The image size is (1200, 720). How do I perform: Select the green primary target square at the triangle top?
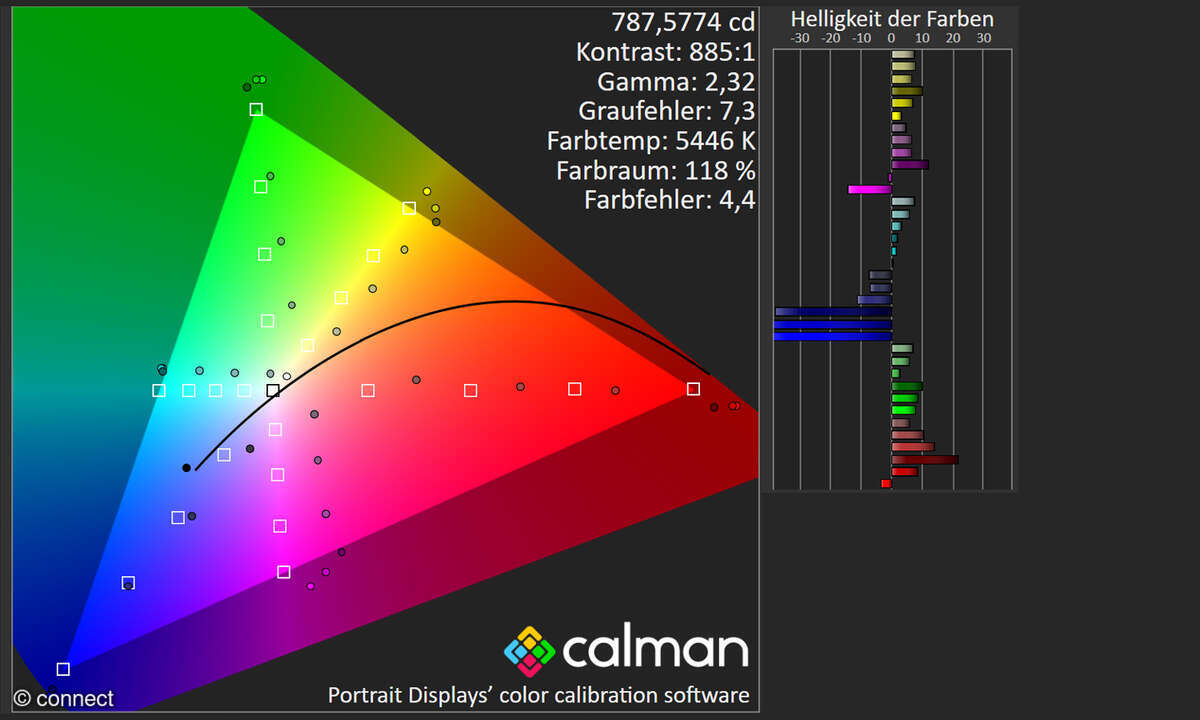256,109
